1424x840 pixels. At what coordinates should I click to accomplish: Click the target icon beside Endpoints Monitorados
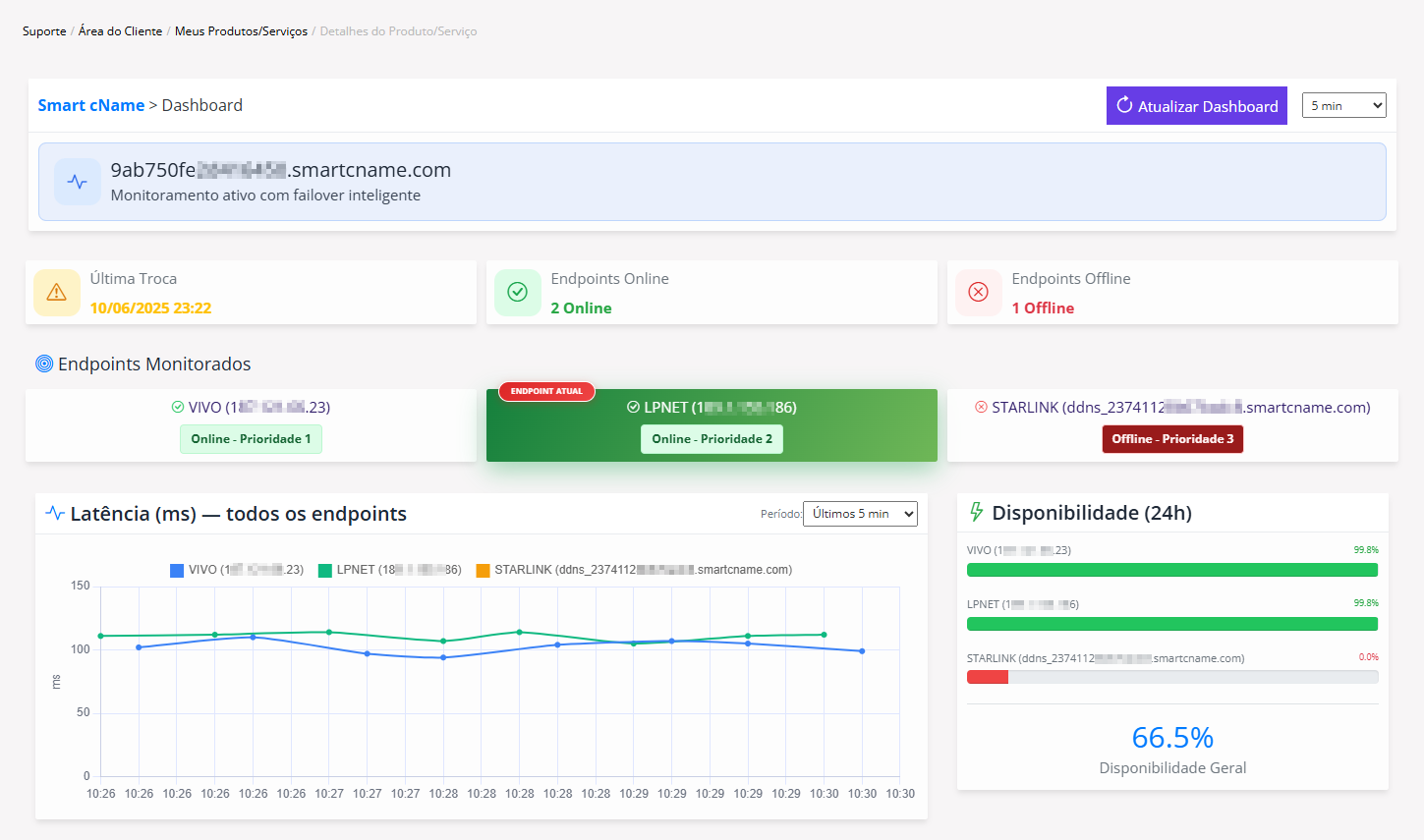pyautogui.click(x=43, y=363)
